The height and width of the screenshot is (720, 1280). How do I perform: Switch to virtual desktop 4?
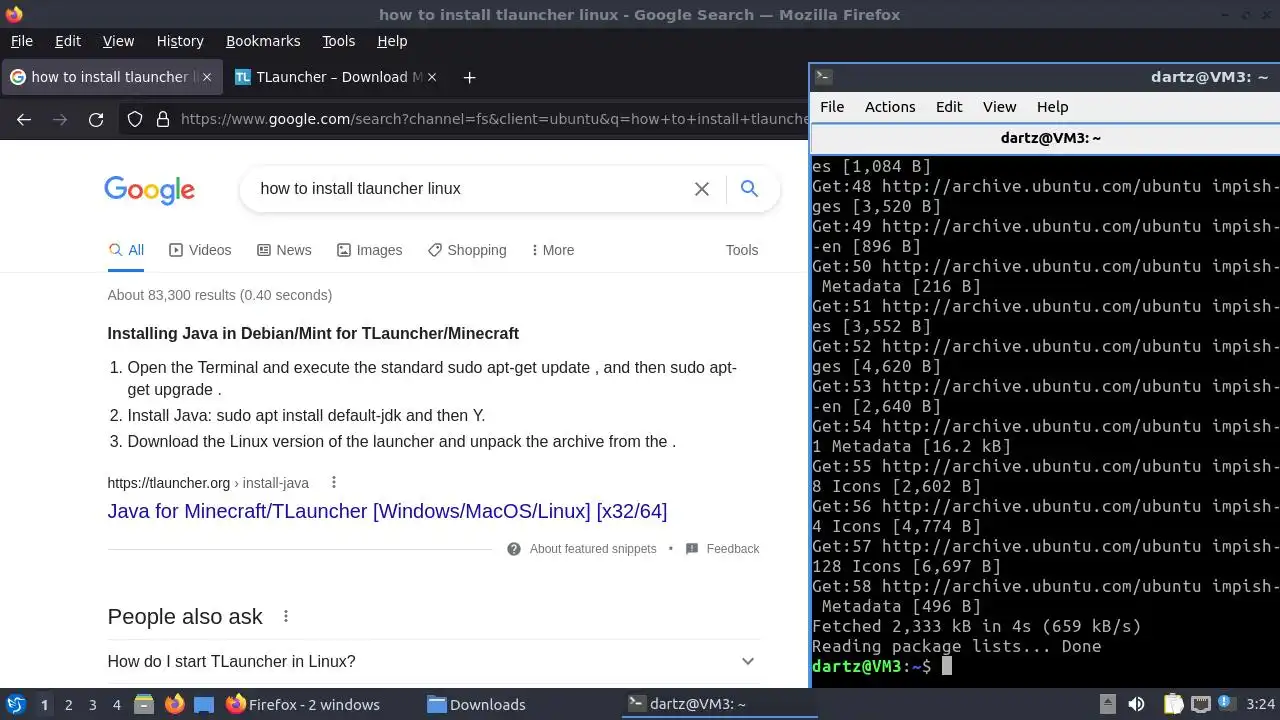tap(116, 705)
